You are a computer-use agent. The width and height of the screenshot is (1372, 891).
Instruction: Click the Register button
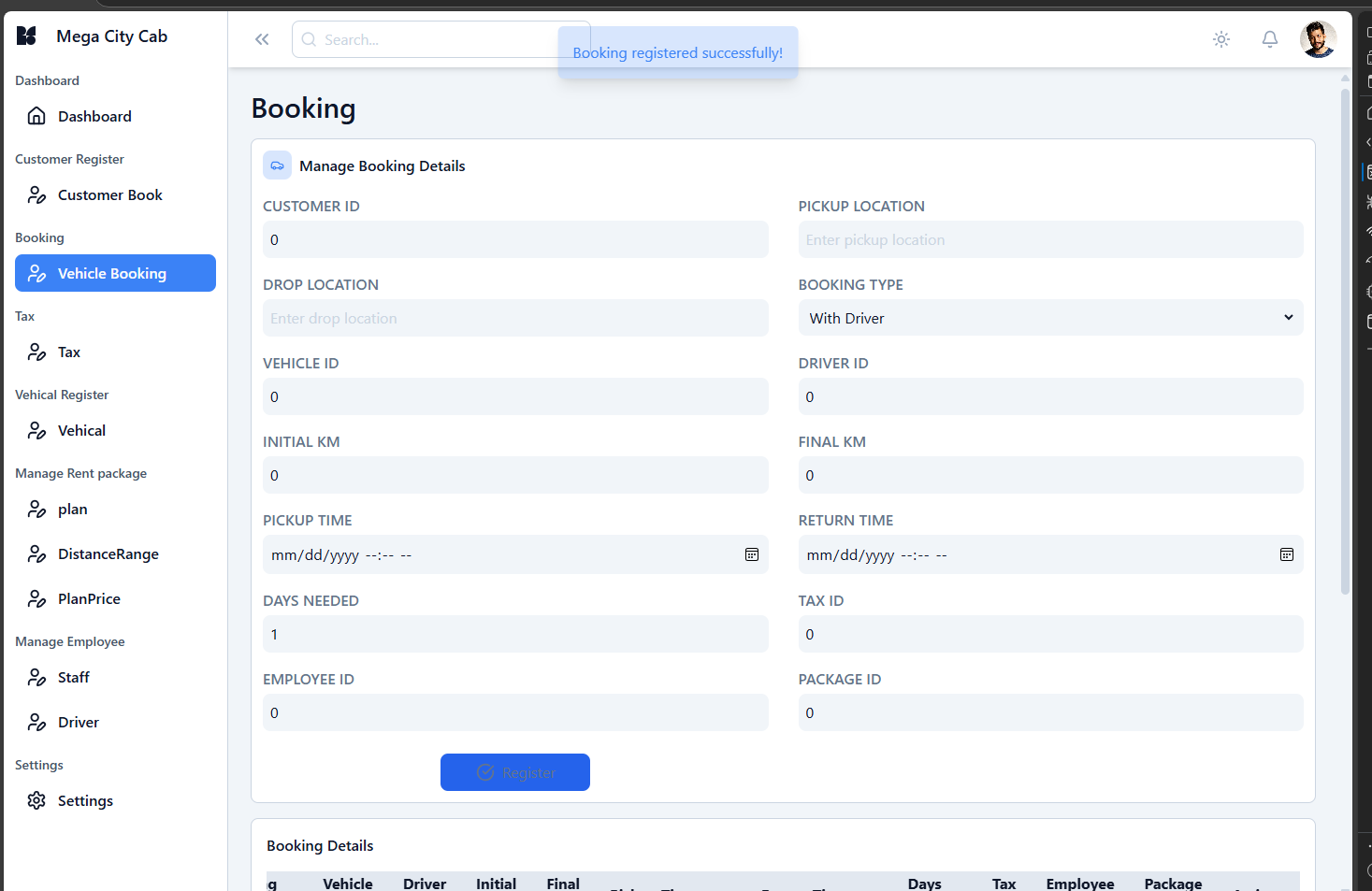tap(515, 772)
